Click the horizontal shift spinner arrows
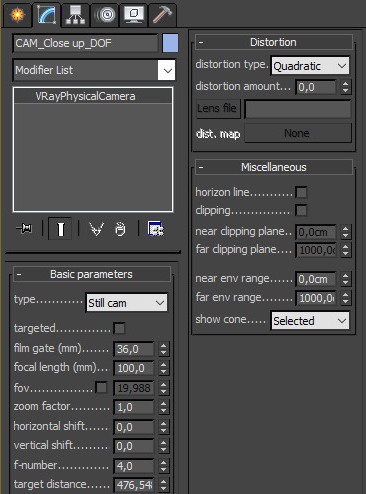Viewport: 366px width, 494px height. 163,427
